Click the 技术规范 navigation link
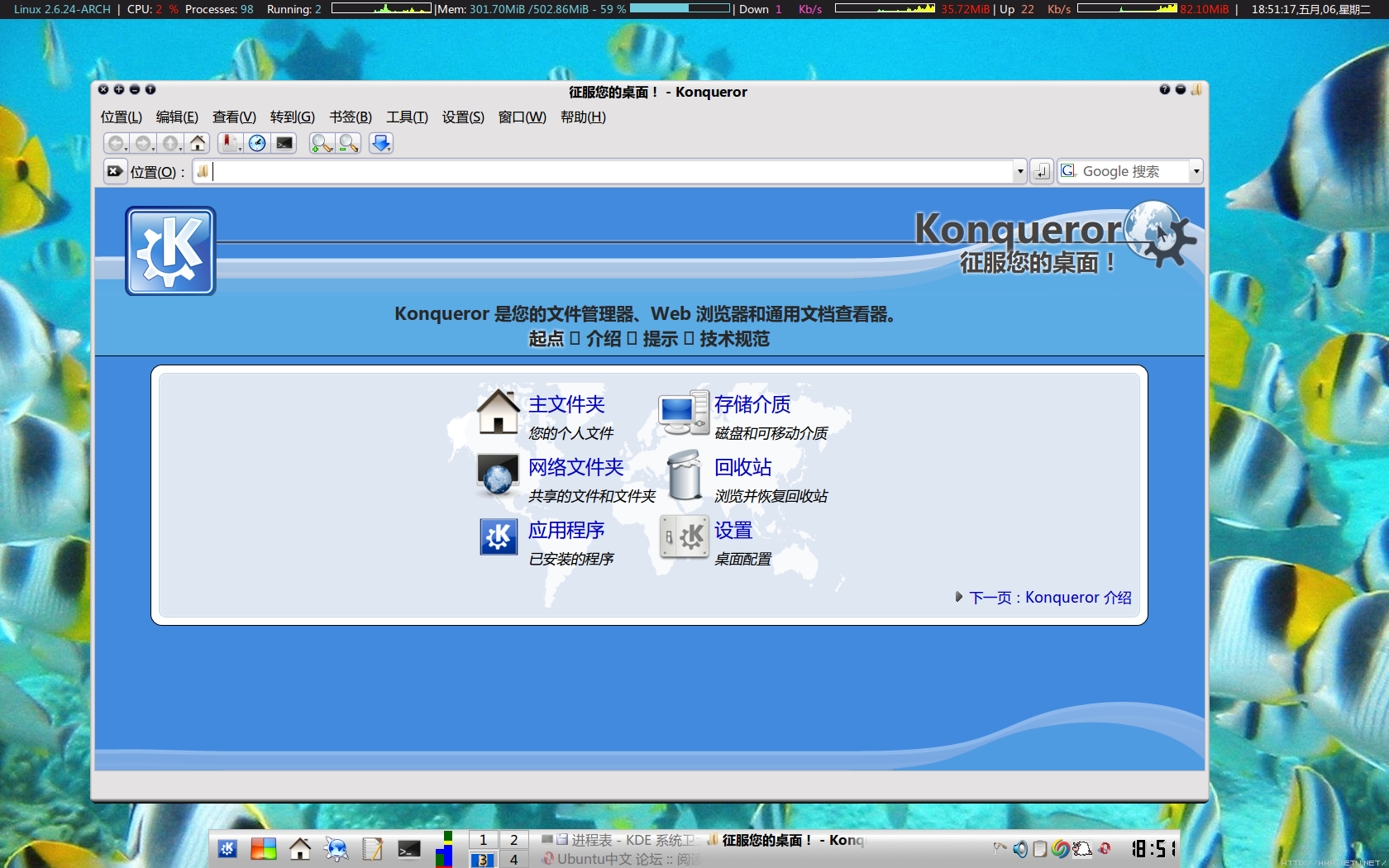Image resolution: width=1389 pixels, height=868 pixels. click(x=735, y=338)
